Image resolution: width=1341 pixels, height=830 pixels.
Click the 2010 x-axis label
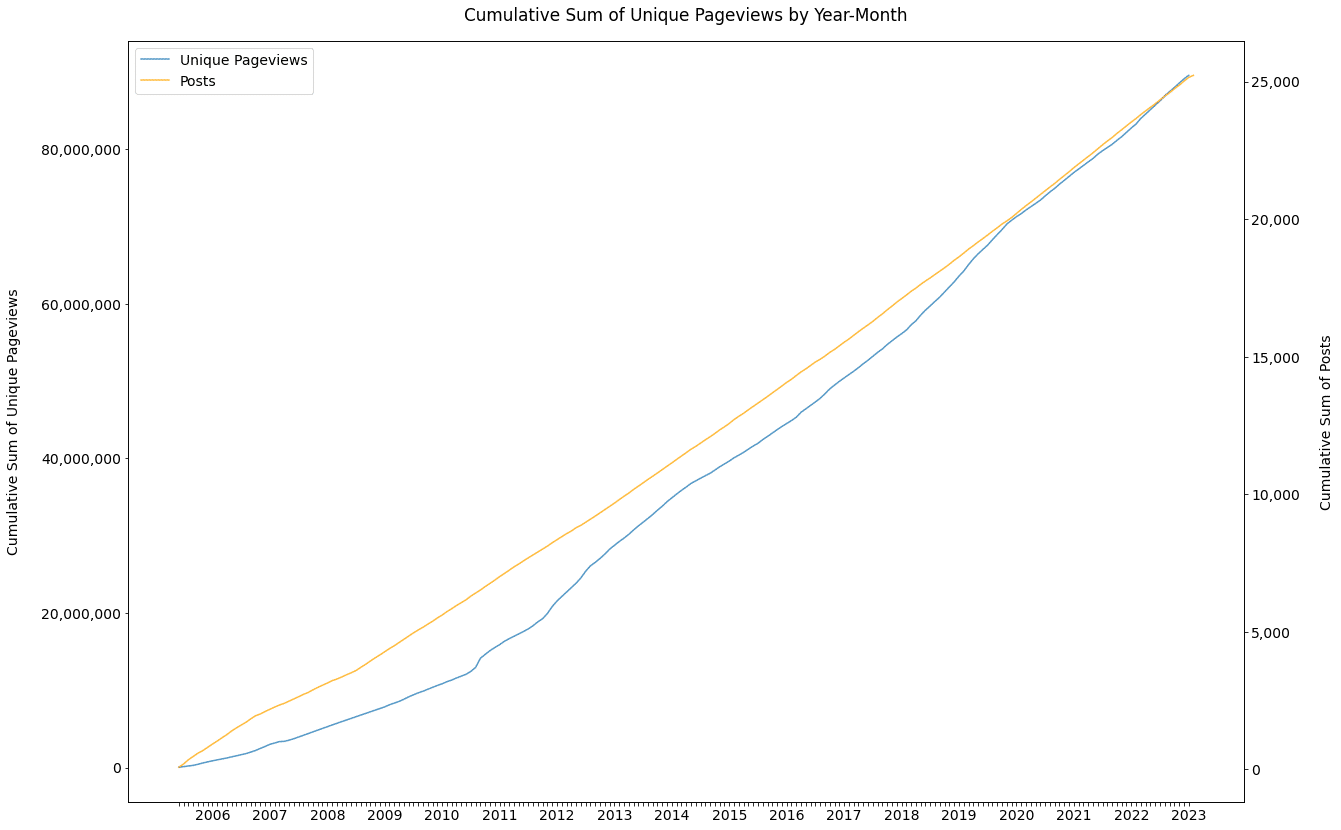(x=442, y=816)
